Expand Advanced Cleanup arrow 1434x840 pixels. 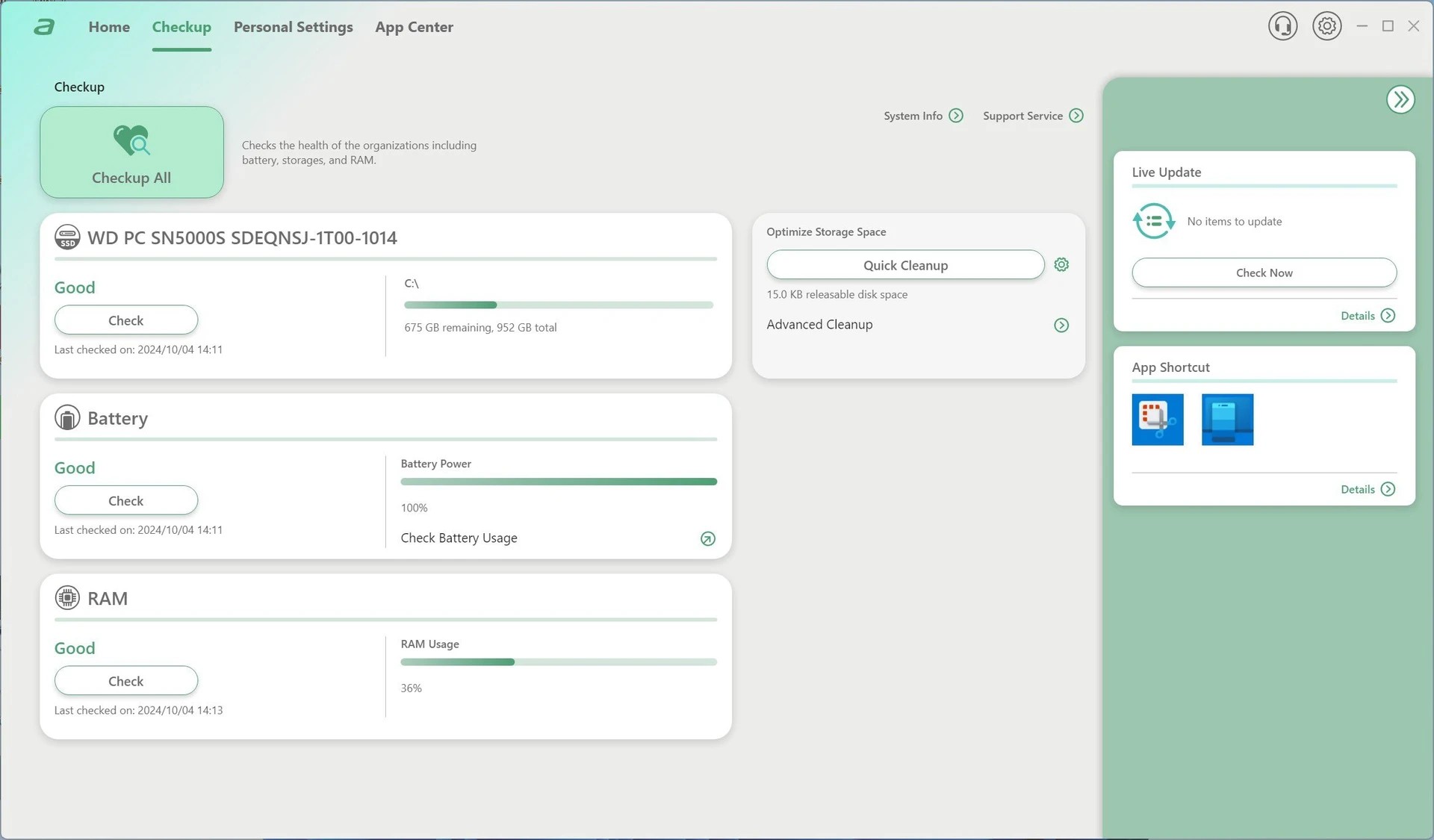point(1061,325)
